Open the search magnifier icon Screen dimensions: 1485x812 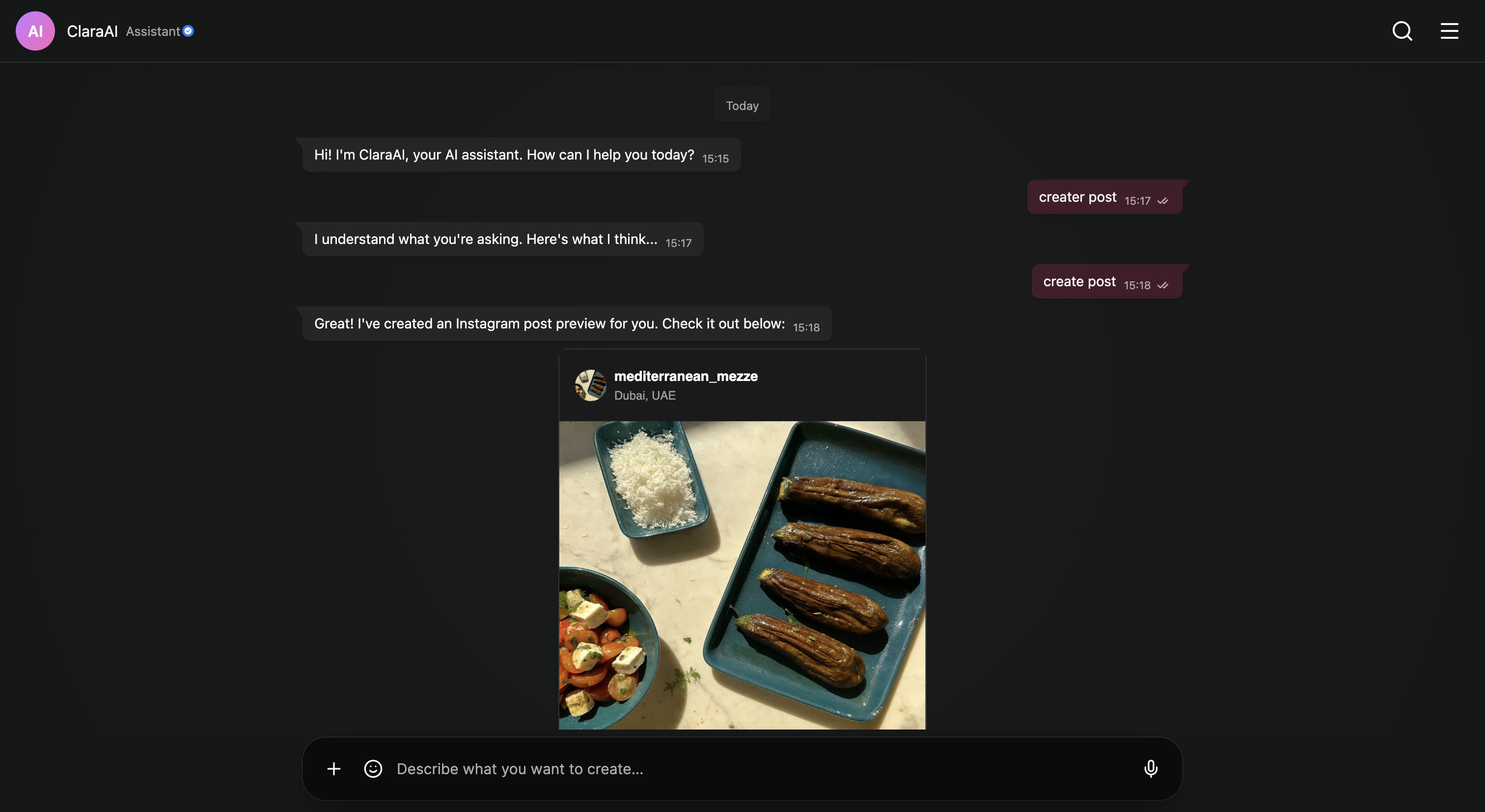[1402, 31]
